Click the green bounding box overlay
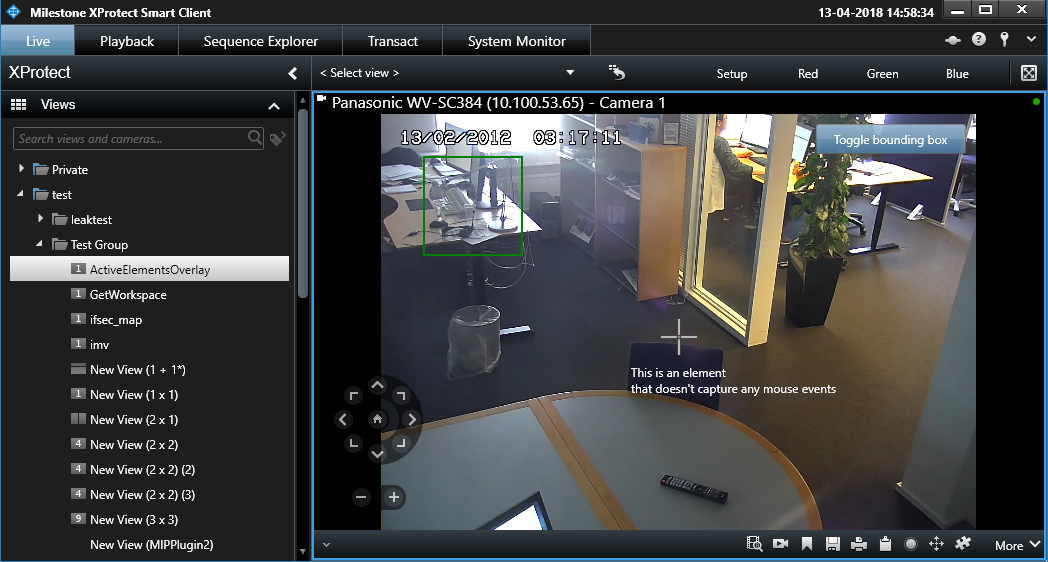 coord(473,205)
